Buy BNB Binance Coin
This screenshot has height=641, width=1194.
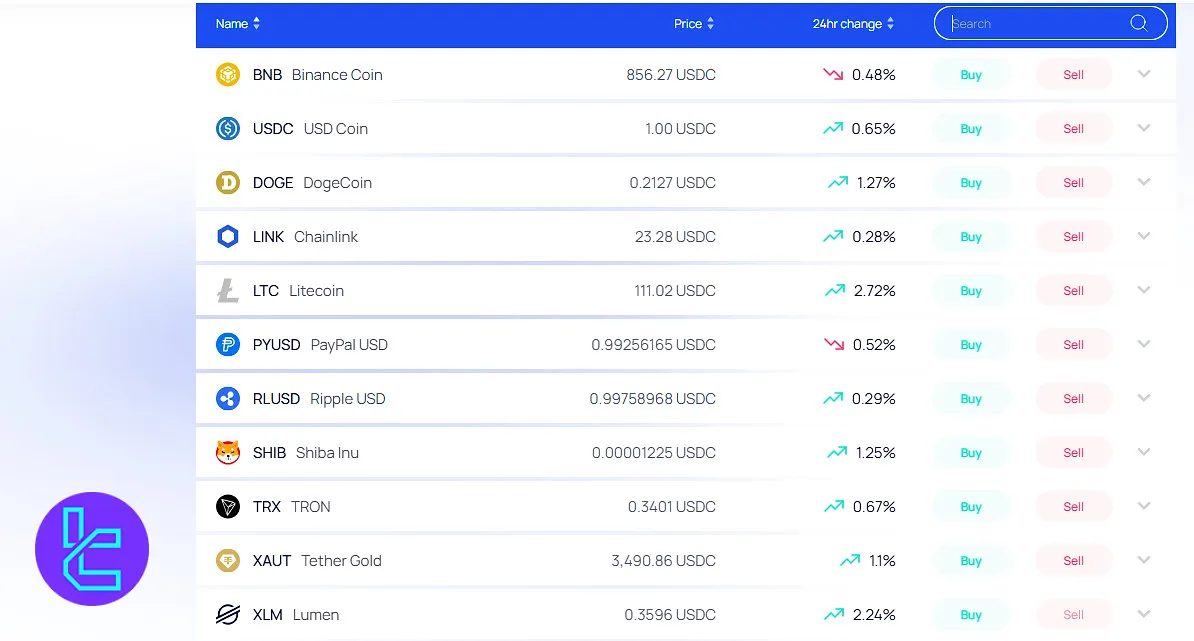point(971,75)
